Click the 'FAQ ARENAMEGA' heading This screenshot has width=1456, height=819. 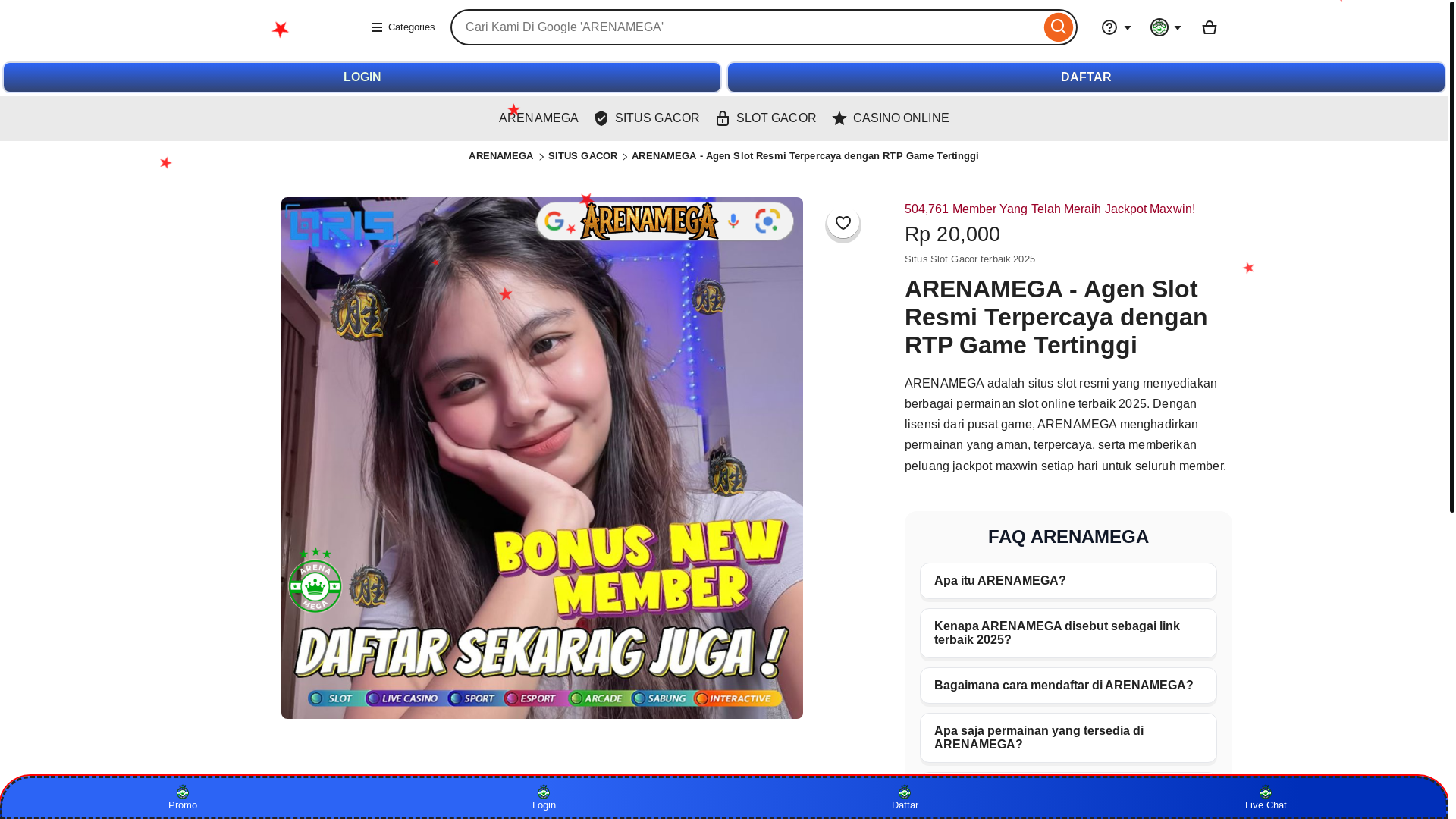1068,537
